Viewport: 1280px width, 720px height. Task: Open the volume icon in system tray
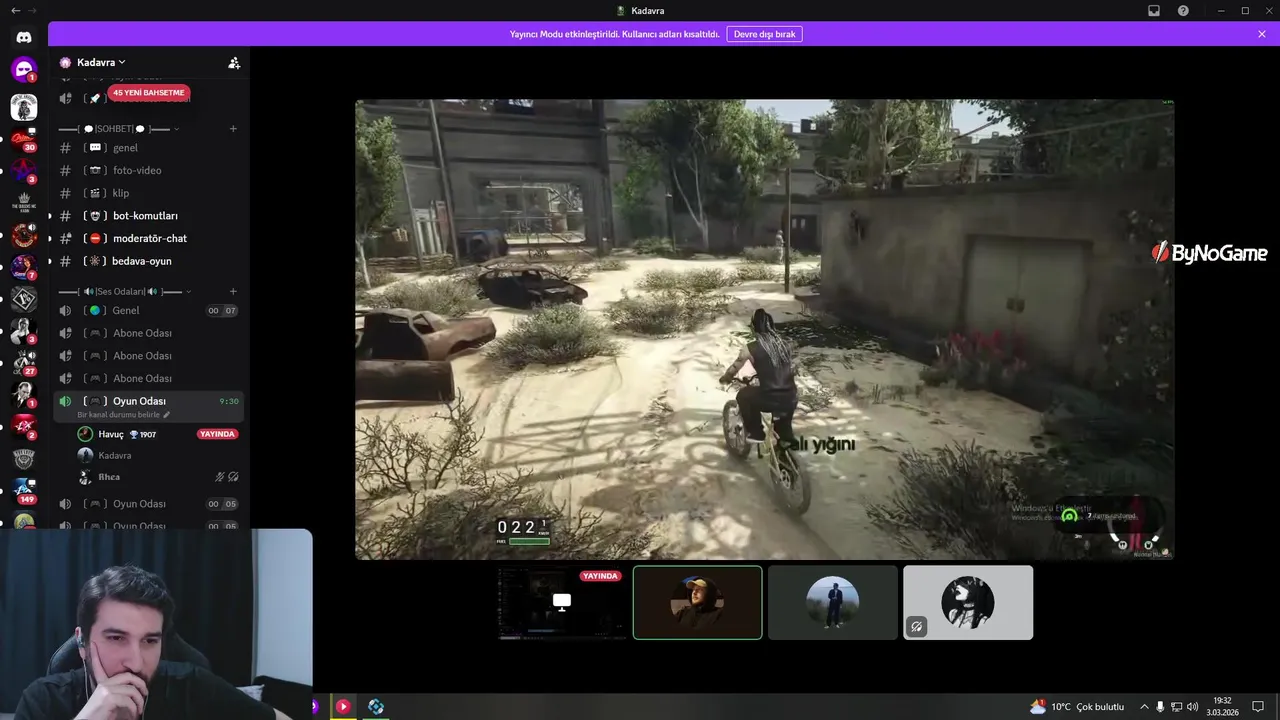point(1193,707)
